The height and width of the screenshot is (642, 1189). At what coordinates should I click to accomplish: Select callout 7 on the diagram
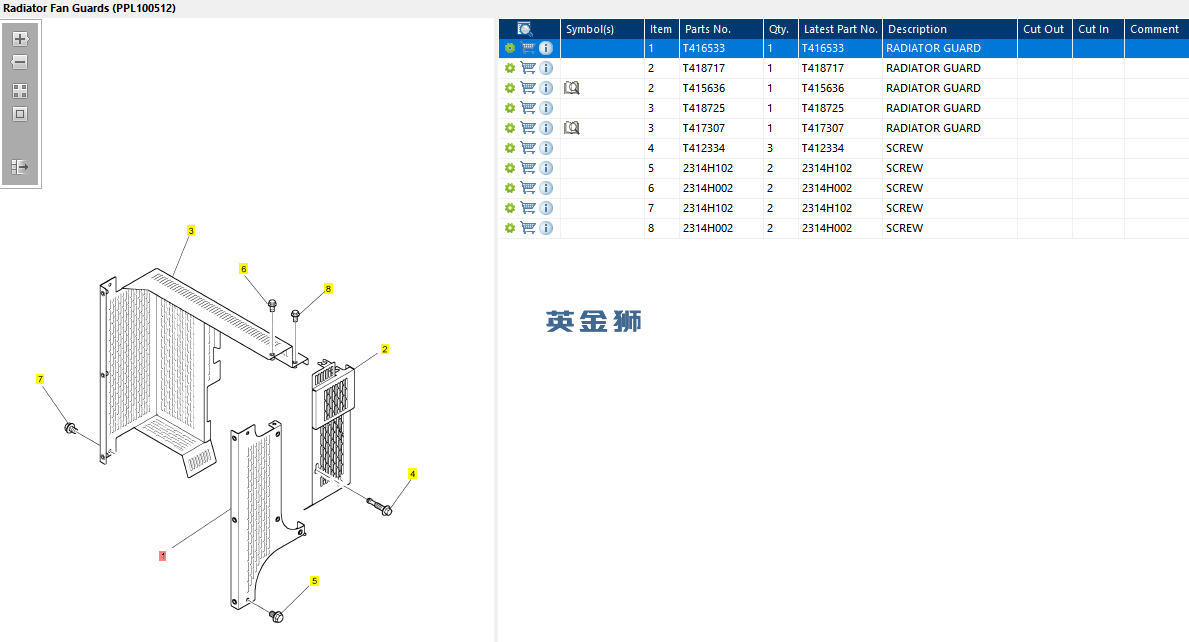(40, 379)
